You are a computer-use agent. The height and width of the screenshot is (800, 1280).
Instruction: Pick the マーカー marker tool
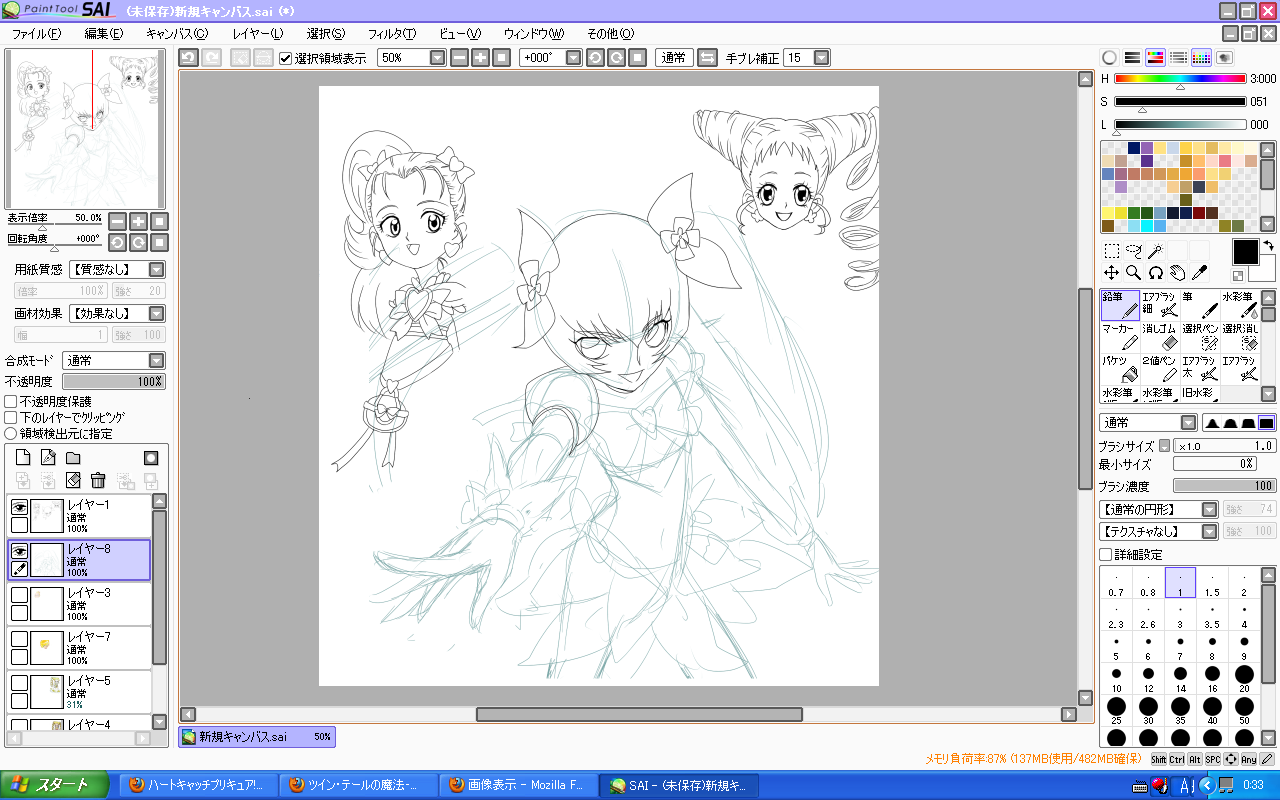[x=1120, y=337]
